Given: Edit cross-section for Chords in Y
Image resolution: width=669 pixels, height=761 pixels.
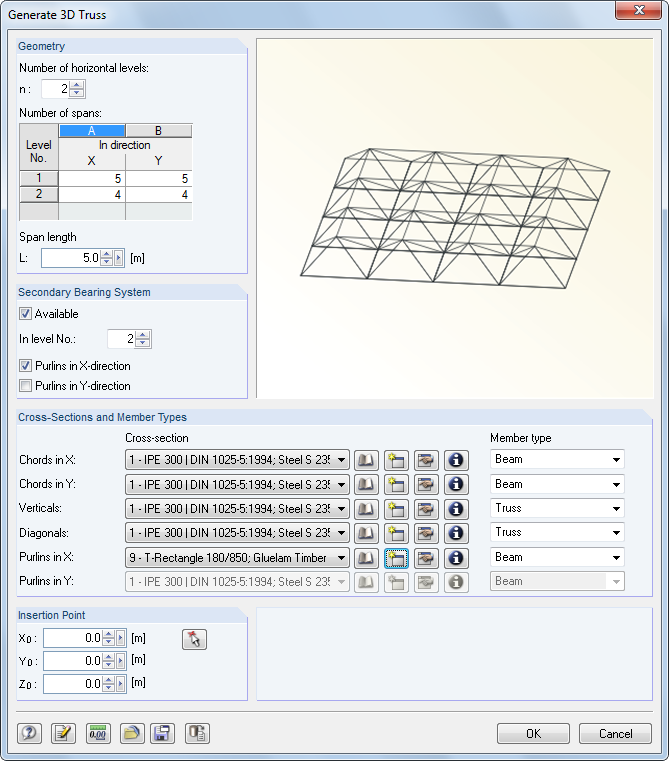Looking at the screenshot, I should click(426, 484).
